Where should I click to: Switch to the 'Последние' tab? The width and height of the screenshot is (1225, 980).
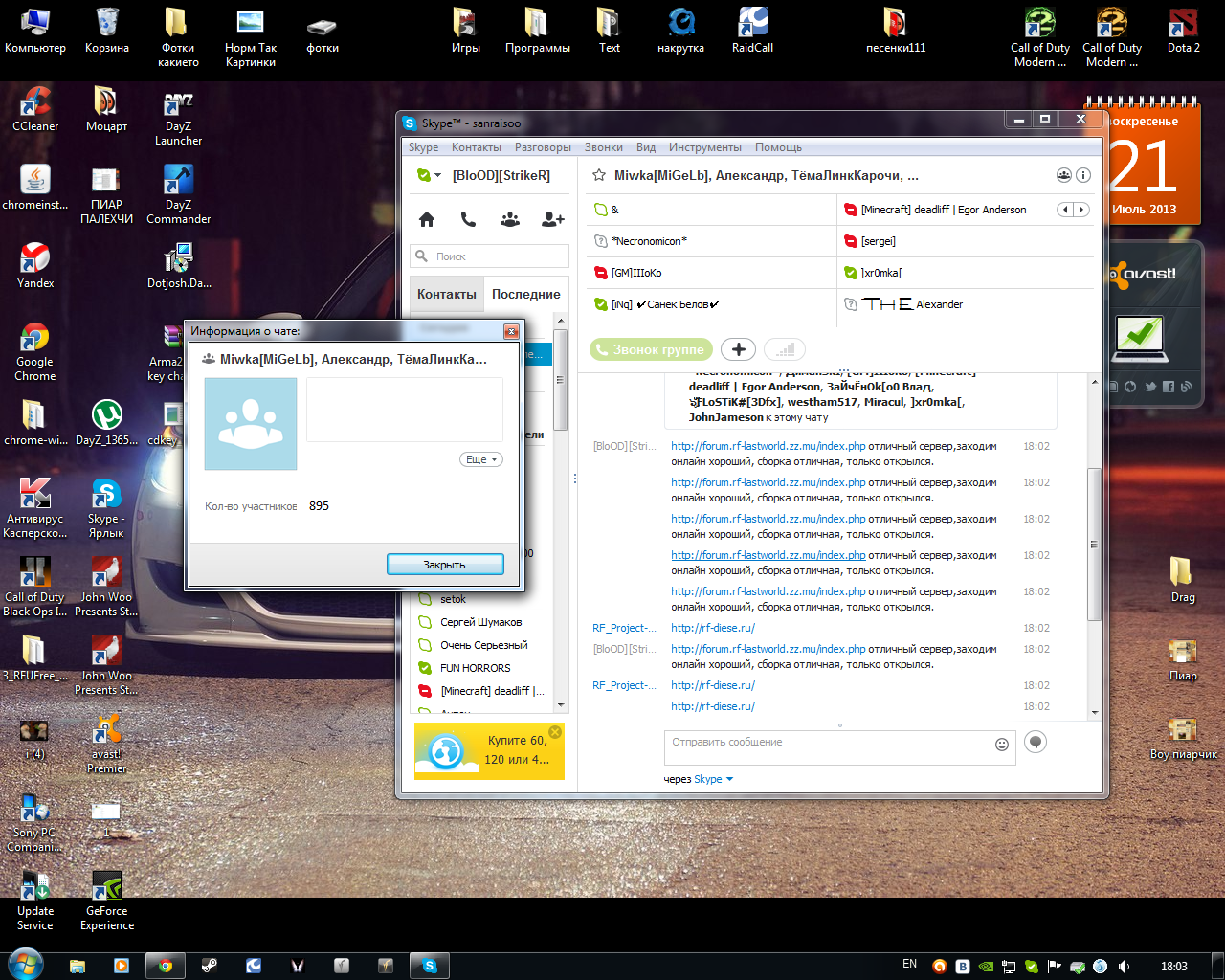click(525, 294)
